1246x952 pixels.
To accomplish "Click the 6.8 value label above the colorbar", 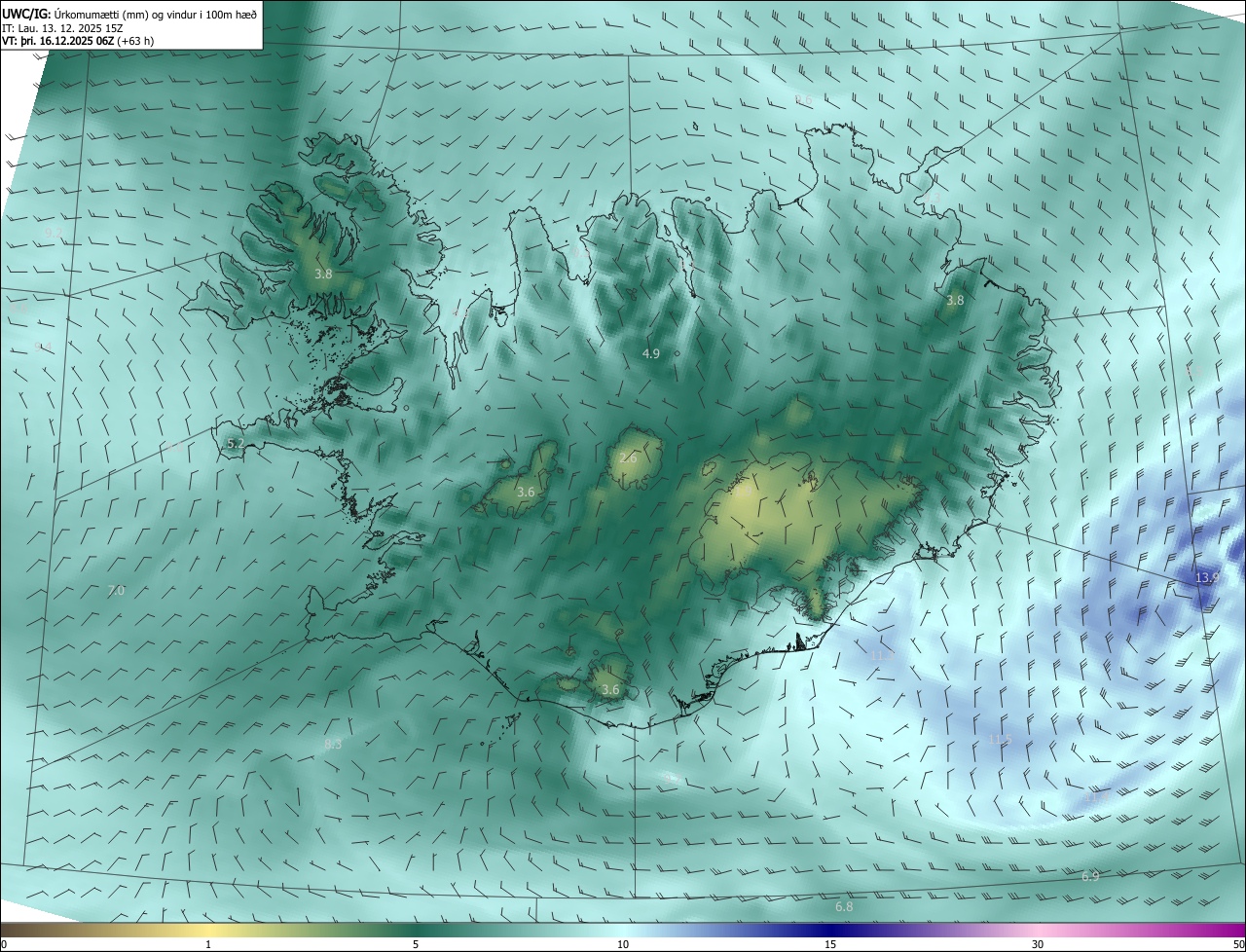I will (x=844, y=907).
